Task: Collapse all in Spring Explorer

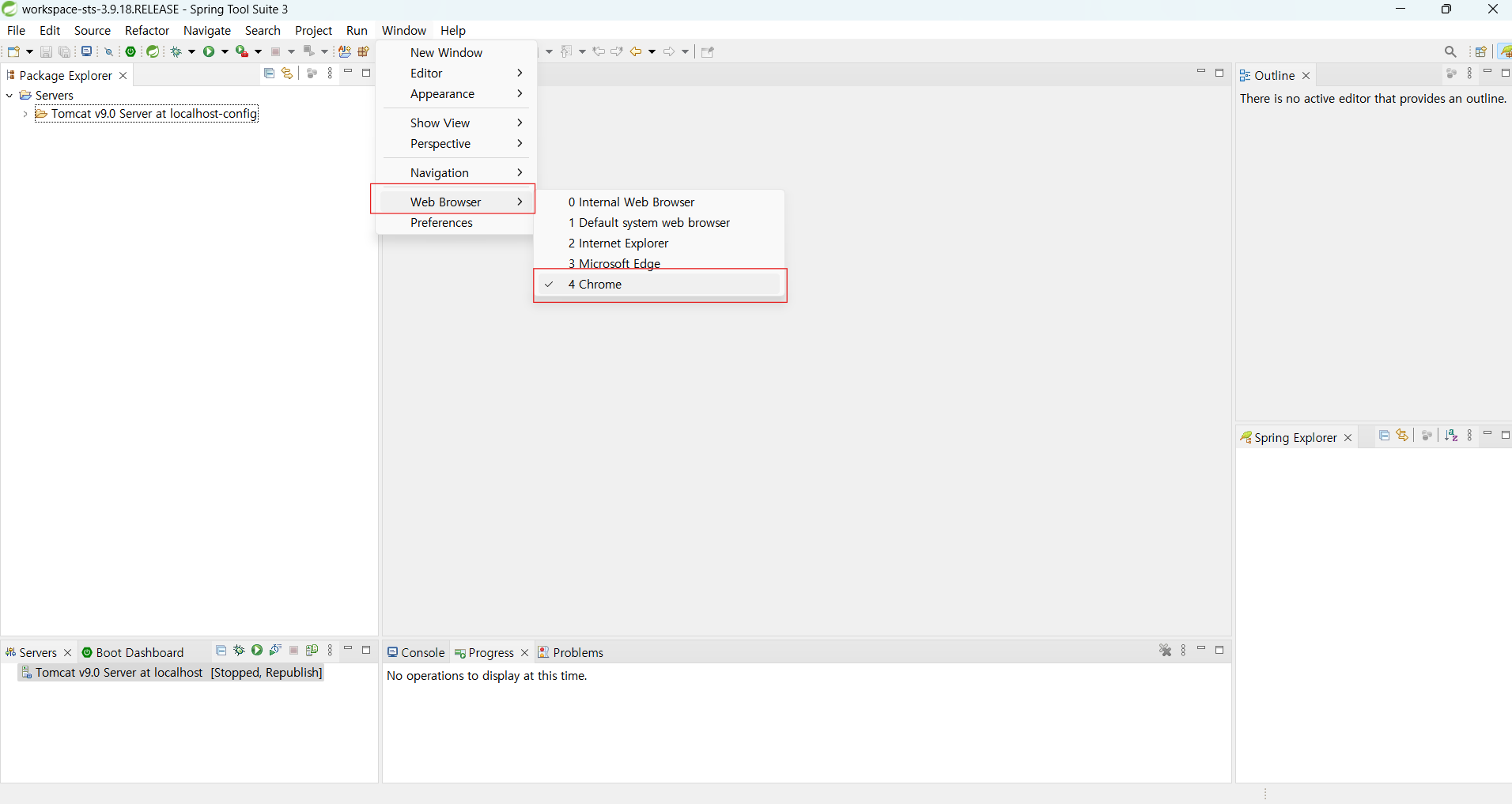Action: coord(1384,436)
